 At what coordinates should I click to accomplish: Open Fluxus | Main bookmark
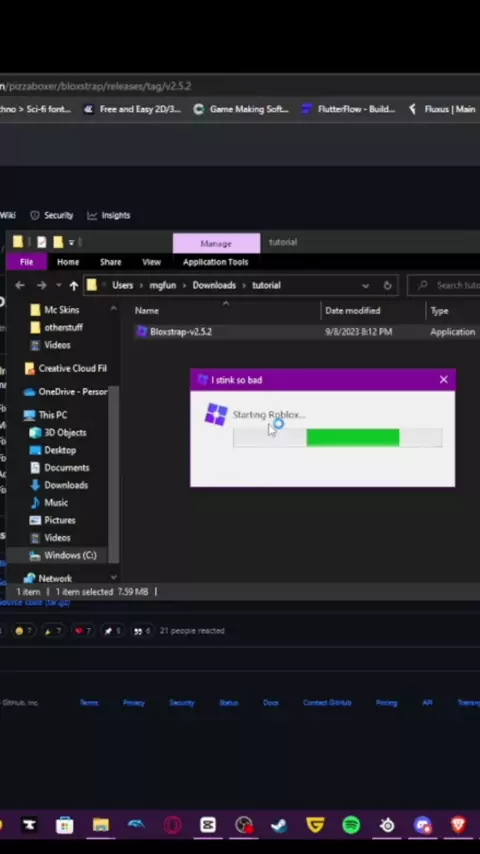[x=443, y=109]
